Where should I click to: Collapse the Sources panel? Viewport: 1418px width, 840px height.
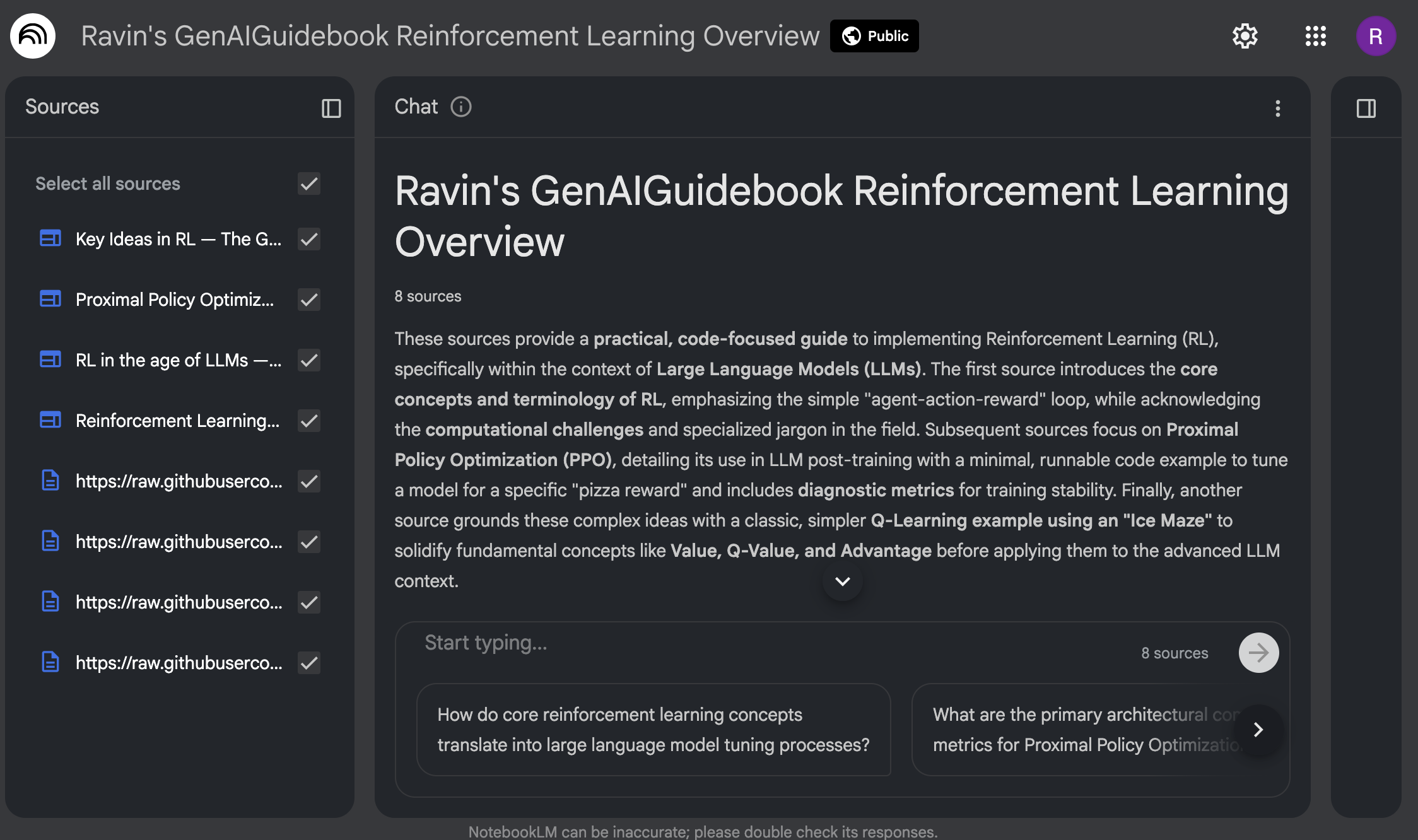pyautogui.click(x=331, y=108)
